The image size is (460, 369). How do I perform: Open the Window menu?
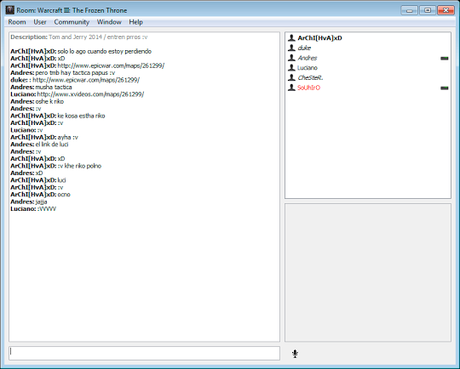pos(109,22)
